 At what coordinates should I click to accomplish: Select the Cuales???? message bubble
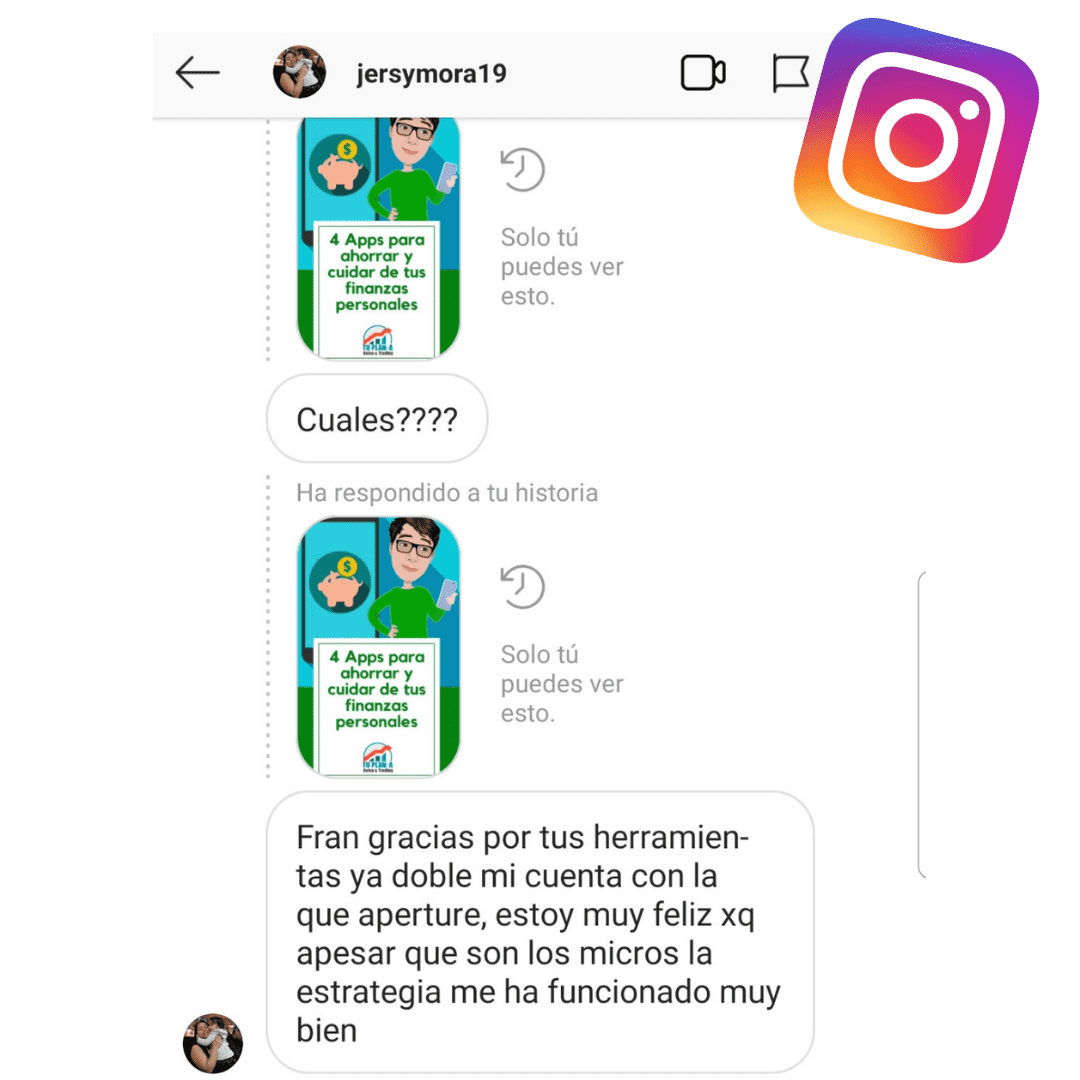pos(377,419)
